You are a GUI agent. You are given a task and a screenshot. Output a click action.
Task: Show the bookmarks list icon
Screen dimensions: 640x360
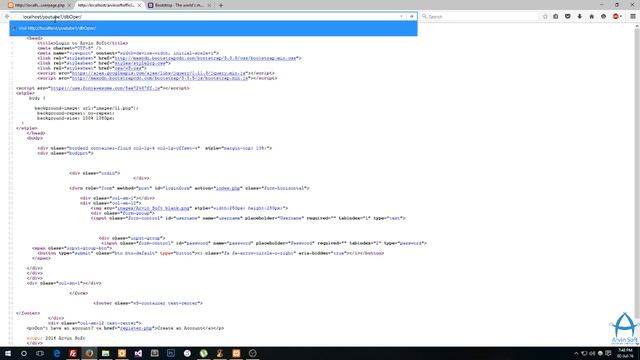coord(556,17)
